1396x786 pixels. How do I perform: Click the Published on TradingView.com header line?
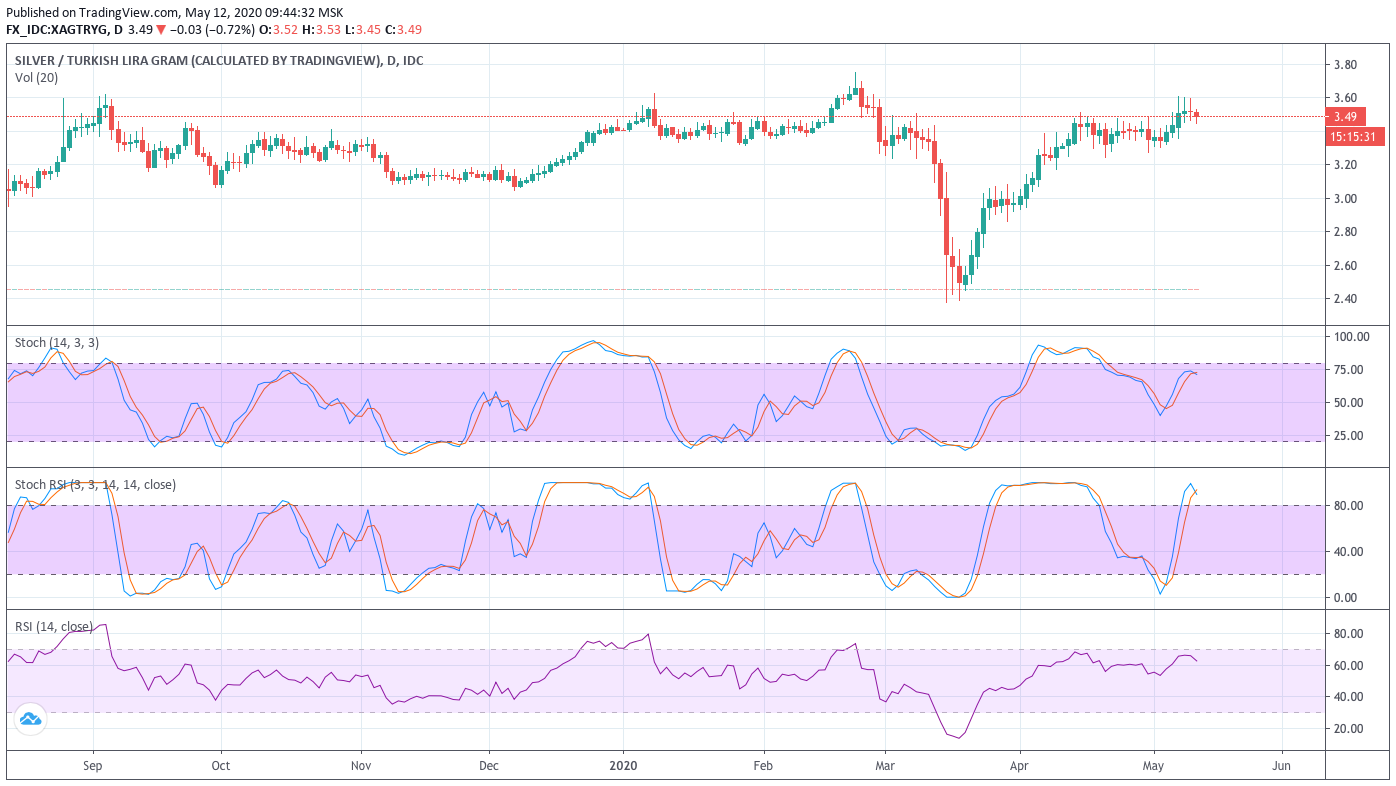tap(174, 12)
